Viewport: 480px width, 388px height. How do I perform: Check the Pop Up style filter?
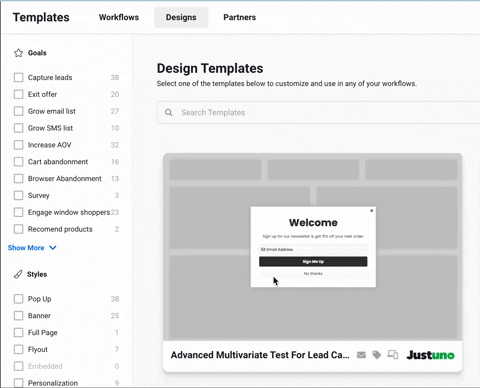point(19,299)
